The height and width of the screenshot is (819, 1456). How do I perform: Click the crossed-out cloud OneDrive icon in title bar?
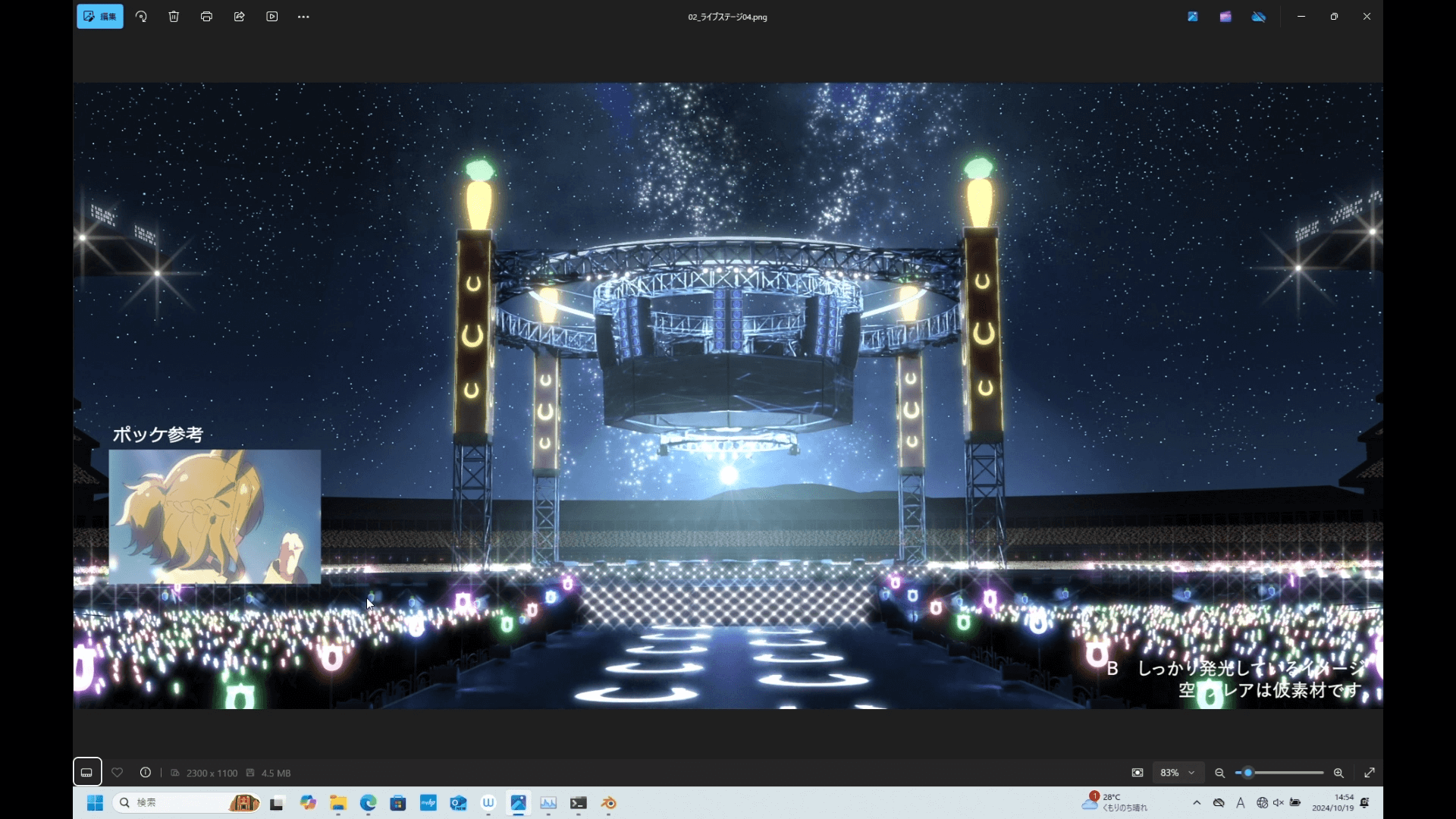1259,17
